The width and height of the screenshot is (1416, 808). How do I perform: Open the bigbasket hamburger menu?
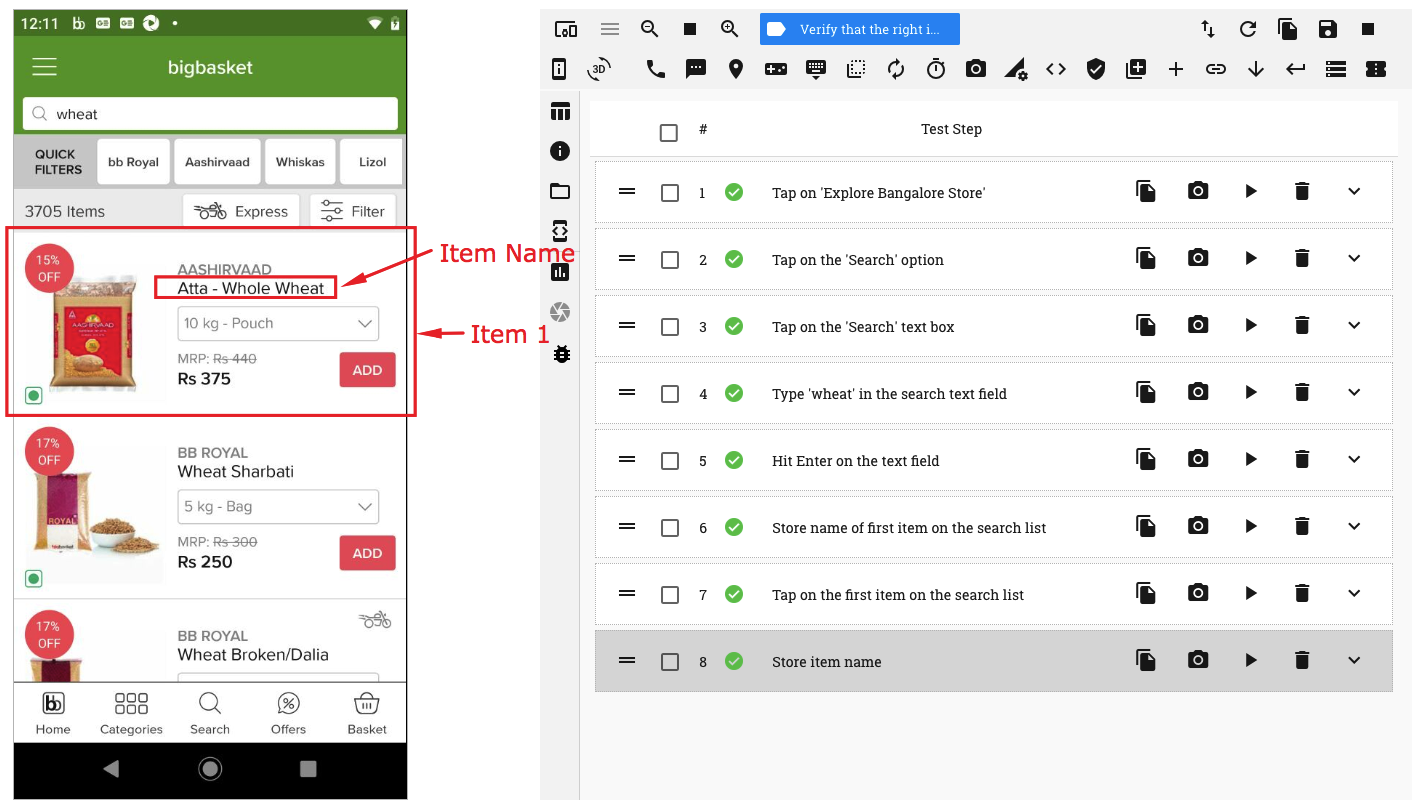coord(45,67)
